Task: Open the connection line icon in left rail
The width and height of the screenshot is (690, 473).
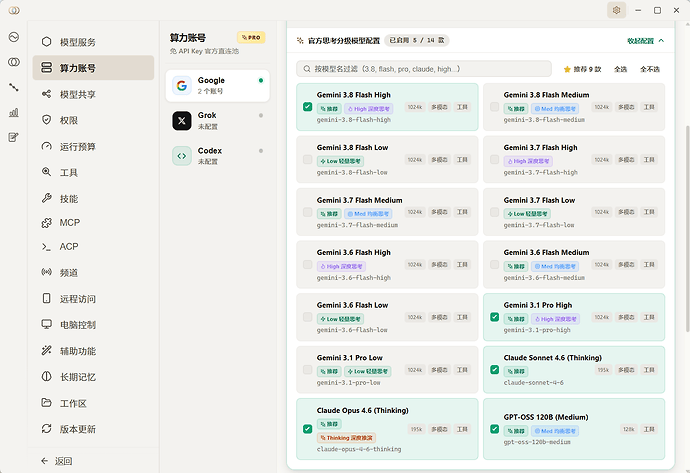Action: coord(14,87)
